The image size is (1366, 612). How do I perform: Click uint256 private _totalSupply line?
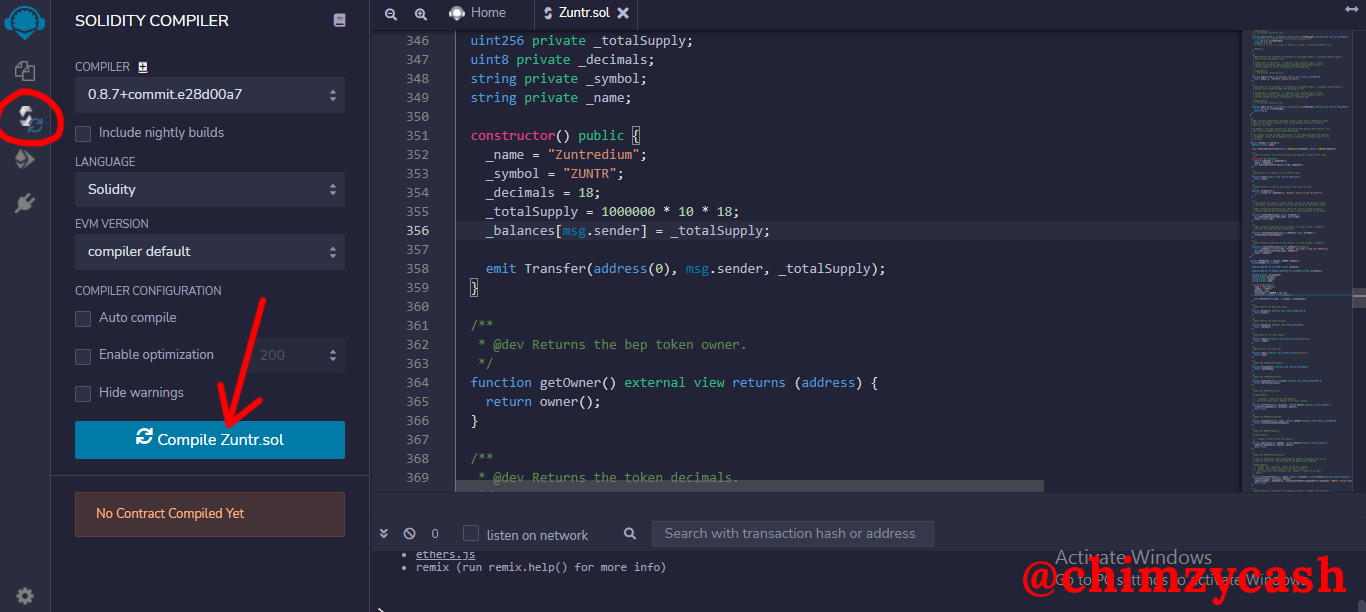[x=582, y=41]
